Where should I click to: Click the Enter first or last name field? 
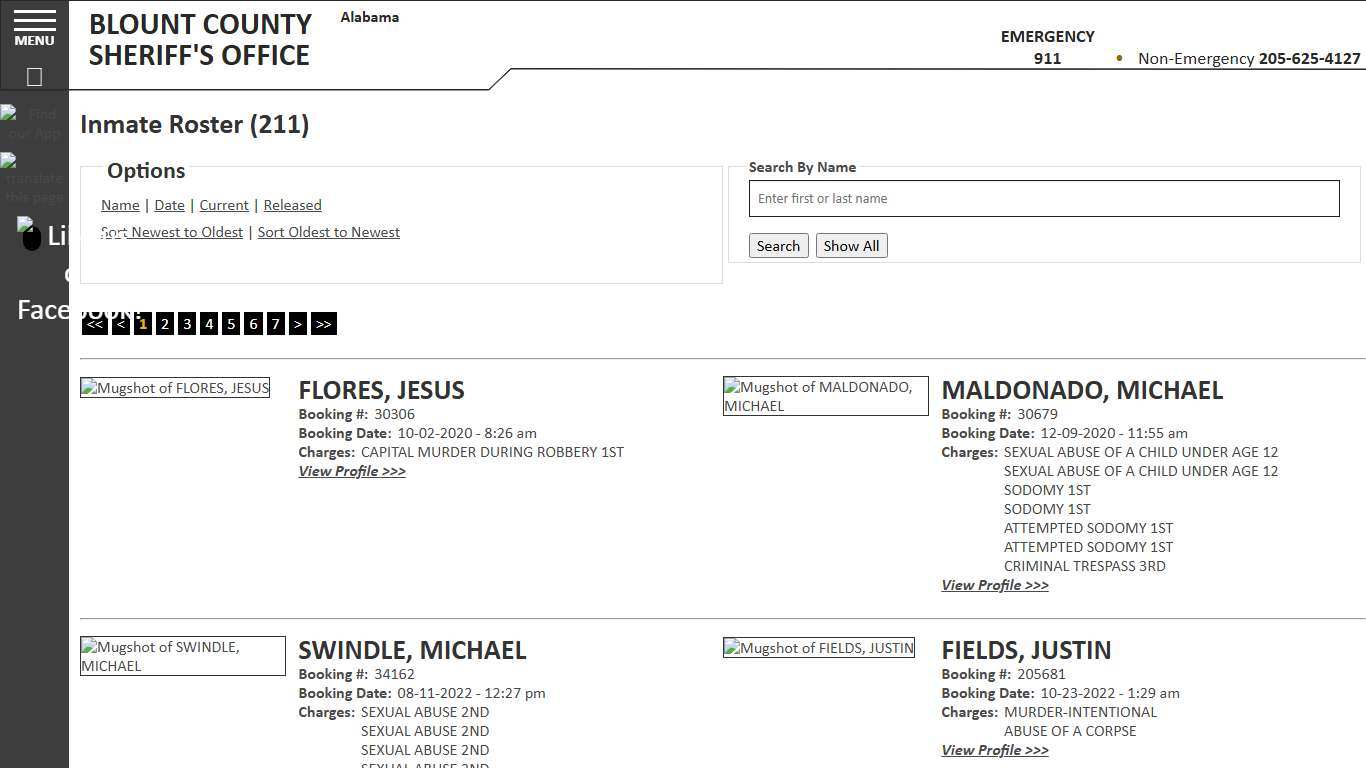(x=1044, y=198)
